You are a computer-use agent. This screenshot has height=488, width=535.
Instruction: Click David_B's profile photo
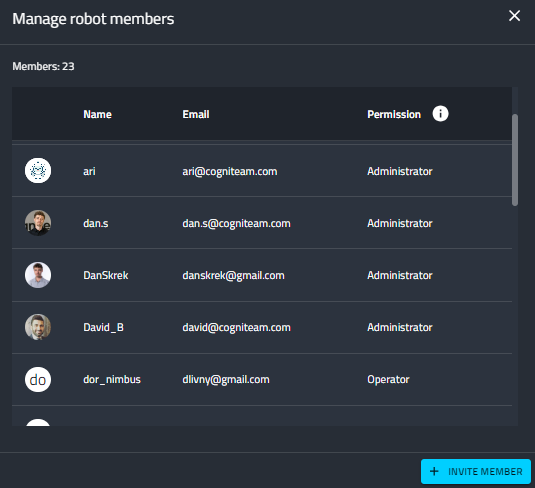38,327
